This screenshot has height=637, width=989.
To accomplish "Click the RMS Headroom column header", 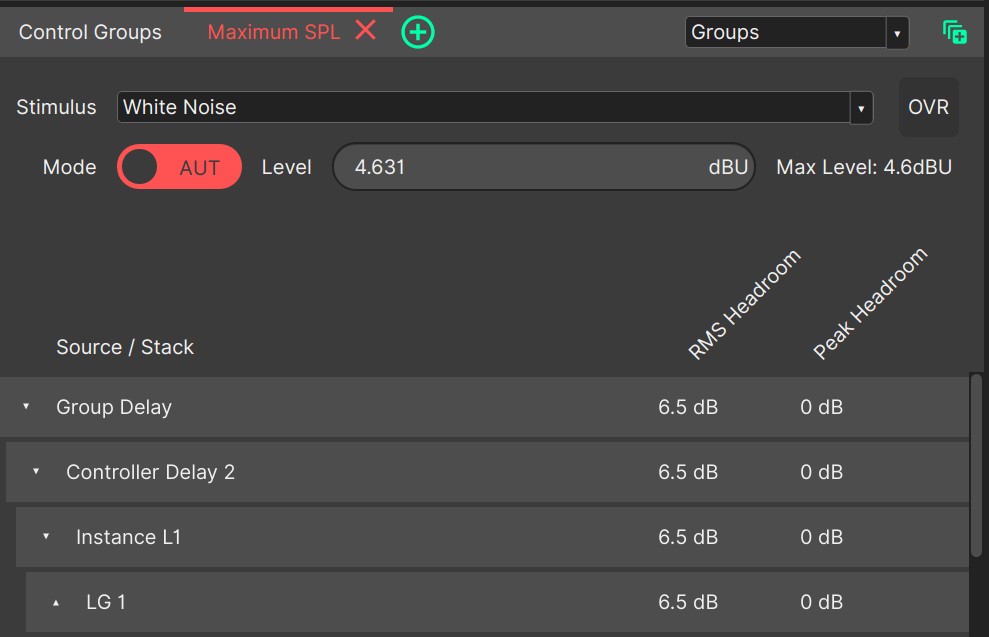I will click(744, 304).
